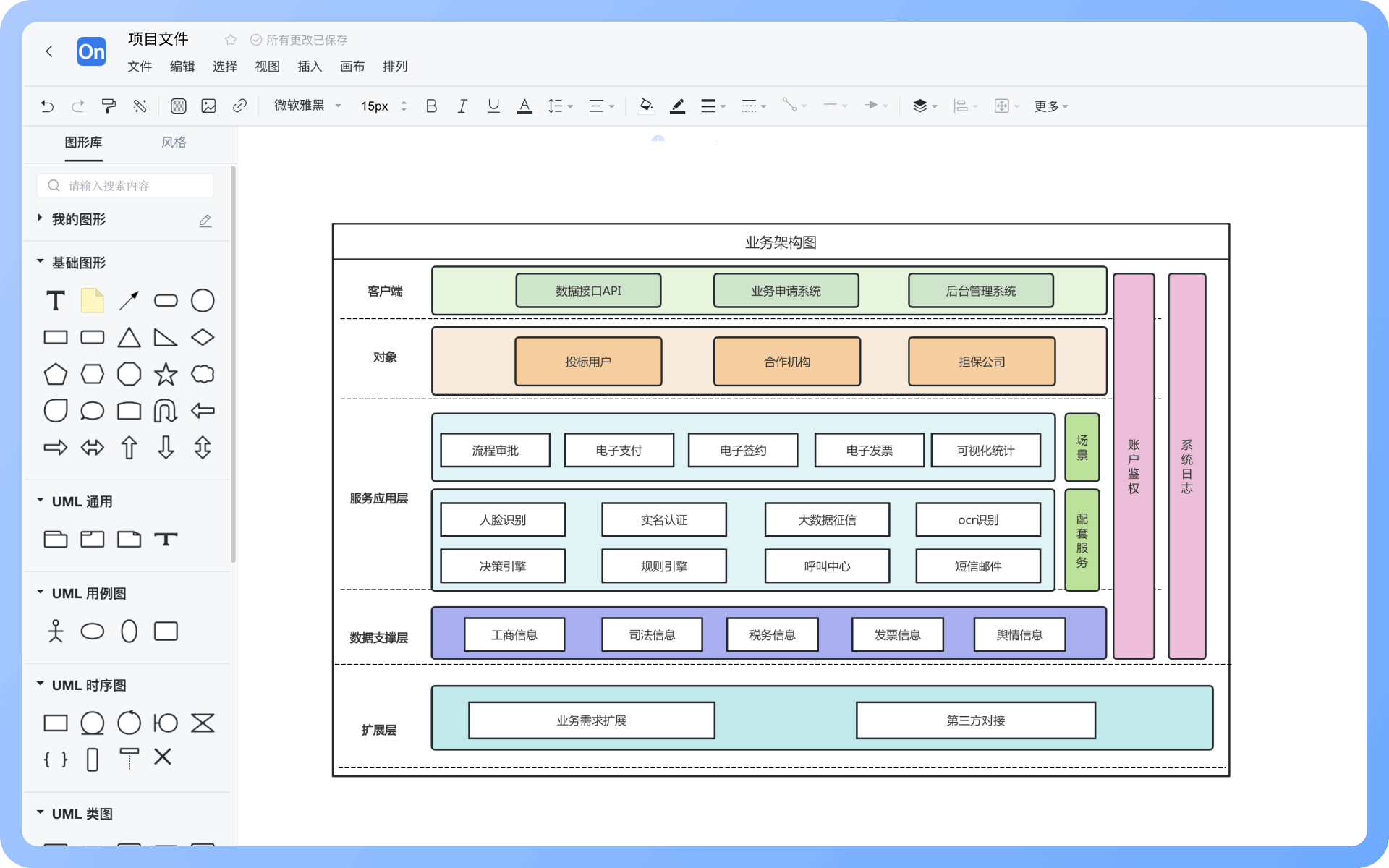Toggle italic text formatting

(462, 106)
